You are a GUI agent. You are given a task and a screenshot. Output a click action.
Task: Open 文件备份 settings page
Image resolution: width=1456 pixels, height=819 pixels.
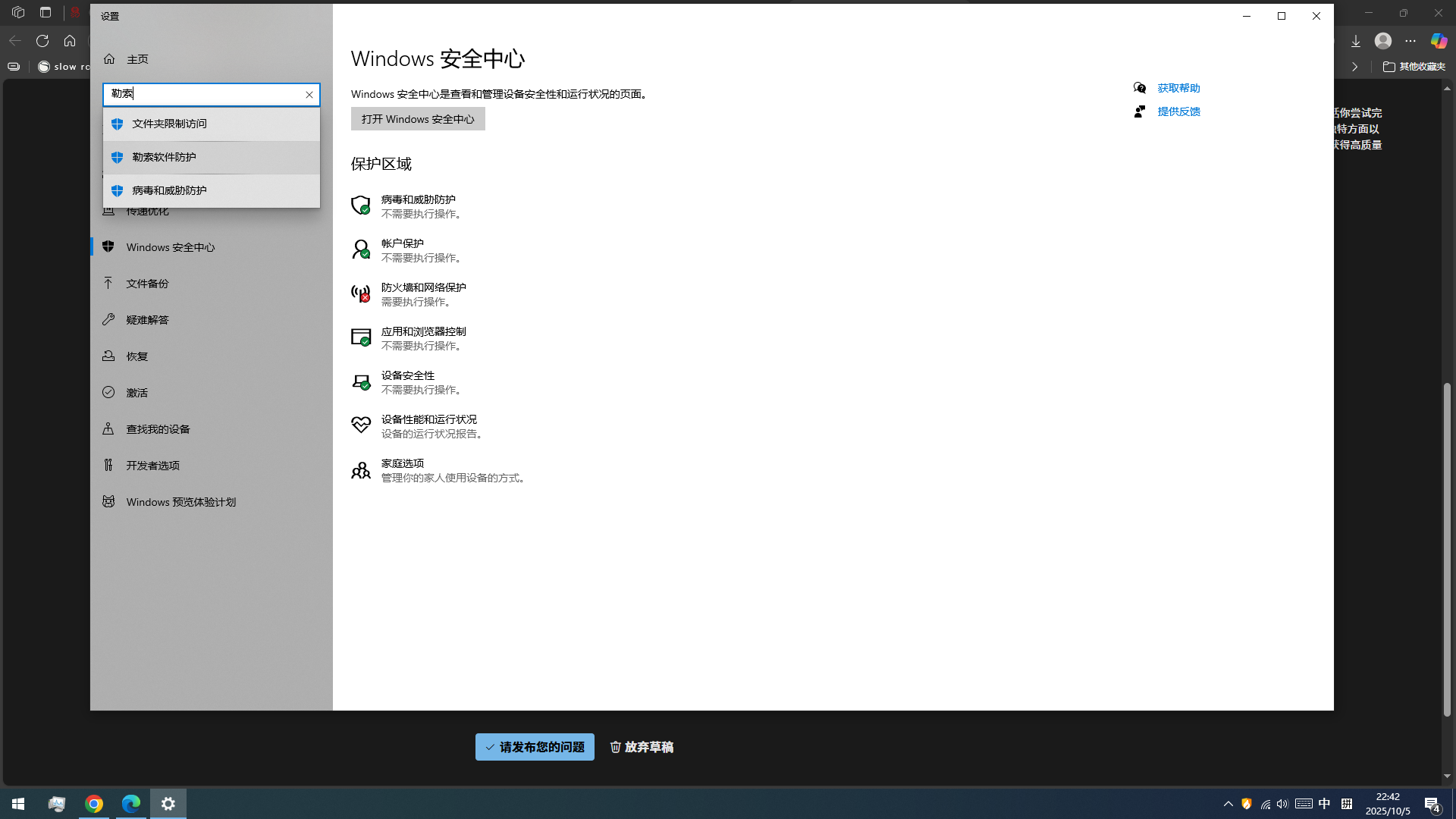coord(147,284)
